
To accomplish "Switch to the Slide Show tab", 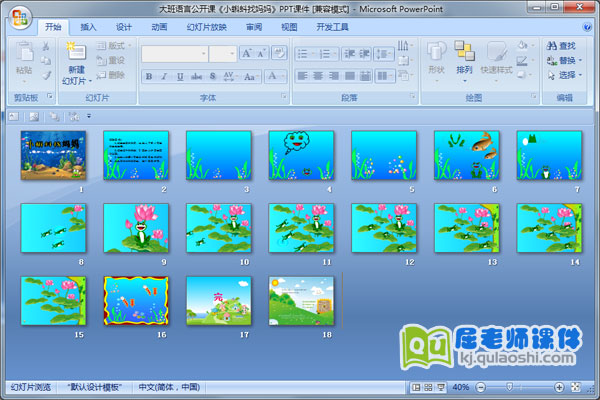I will [206, 27].
